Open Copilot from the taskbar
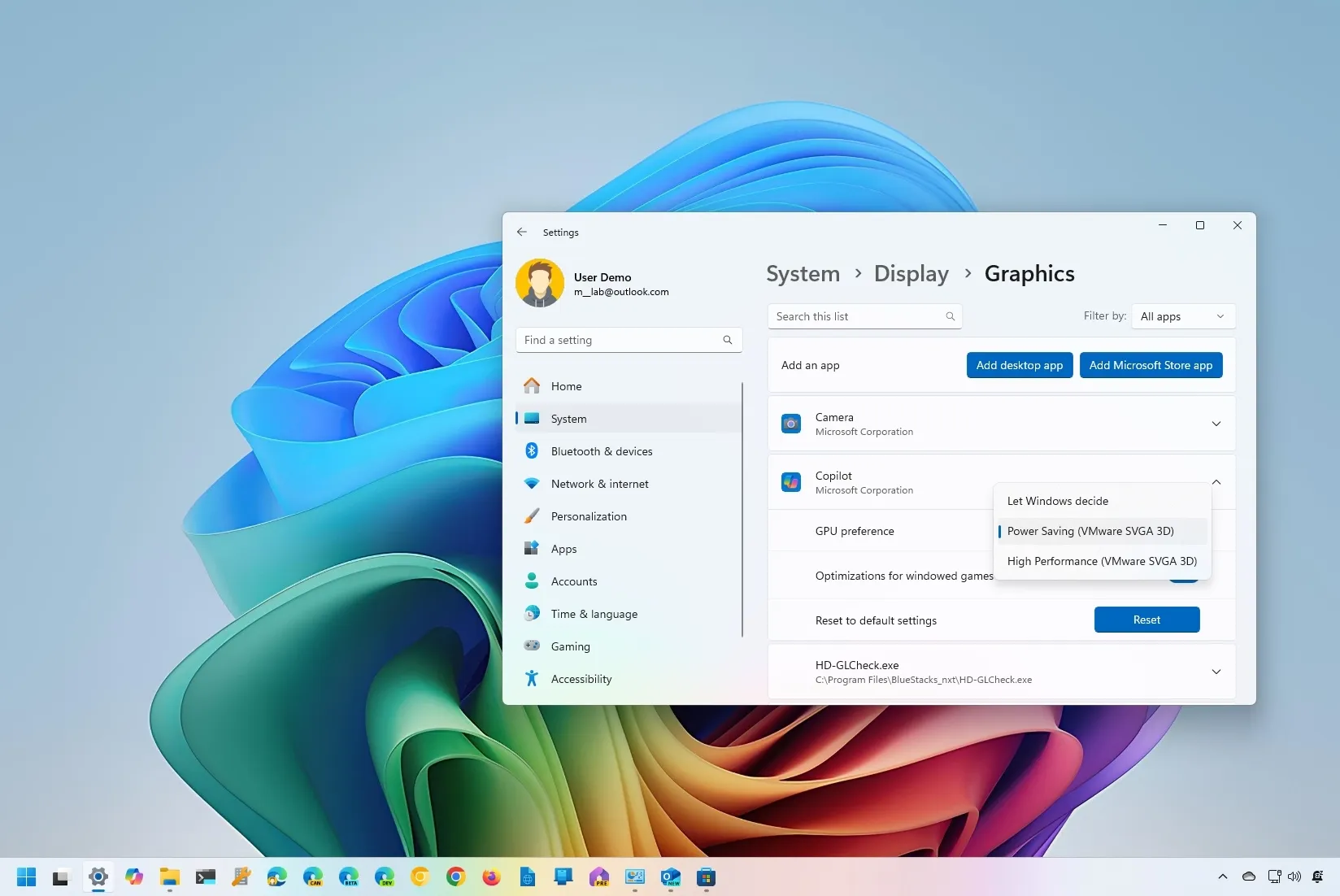The height and width of the screenshot is (896, 1340). (x=134, y=878)
